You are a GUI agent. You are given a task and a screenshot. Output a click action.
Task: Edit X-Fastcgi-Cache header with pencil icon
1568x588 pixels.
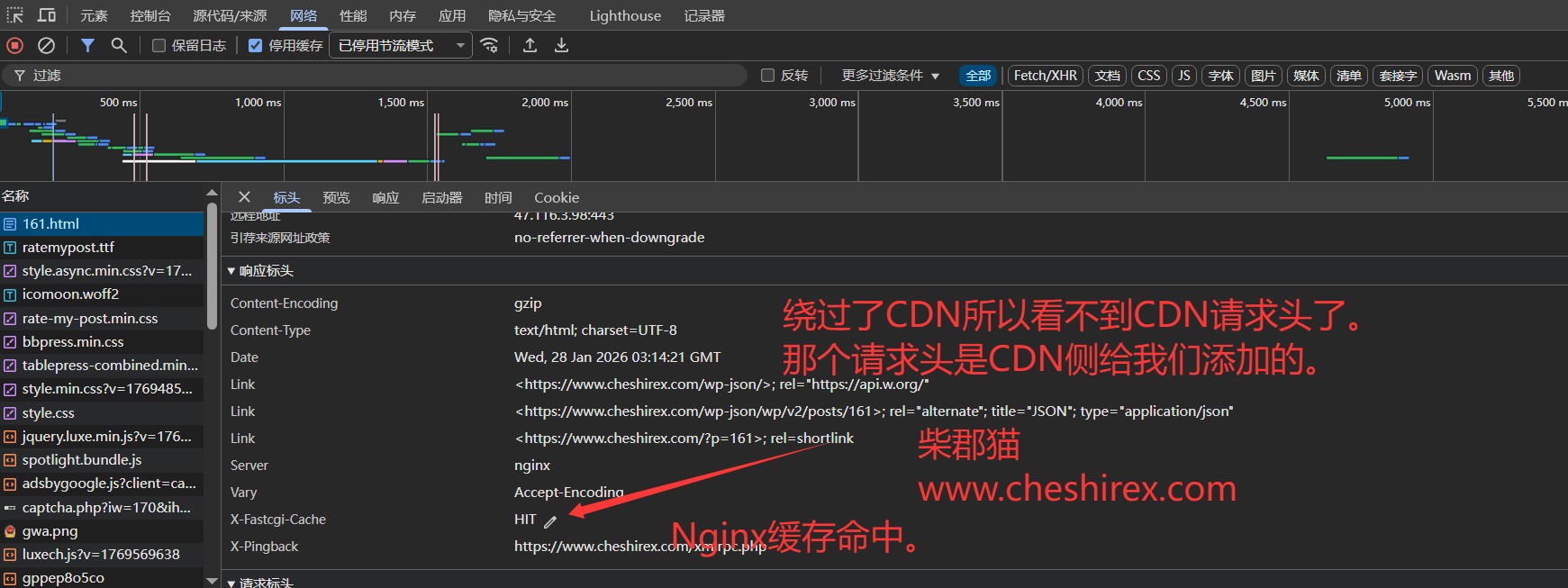pyautogui.click(x=550, y=521)
